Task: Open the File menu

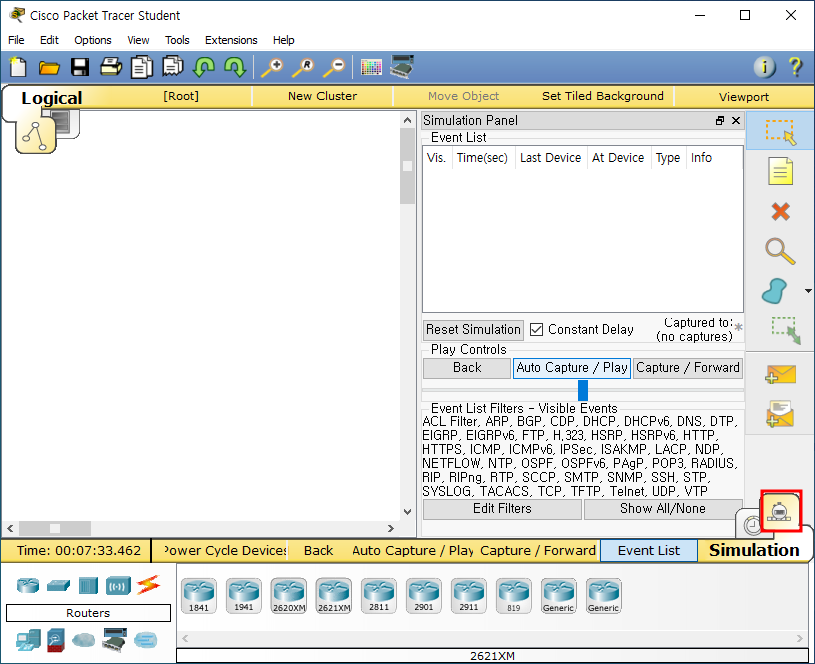Action: click(x=16, y=40)
